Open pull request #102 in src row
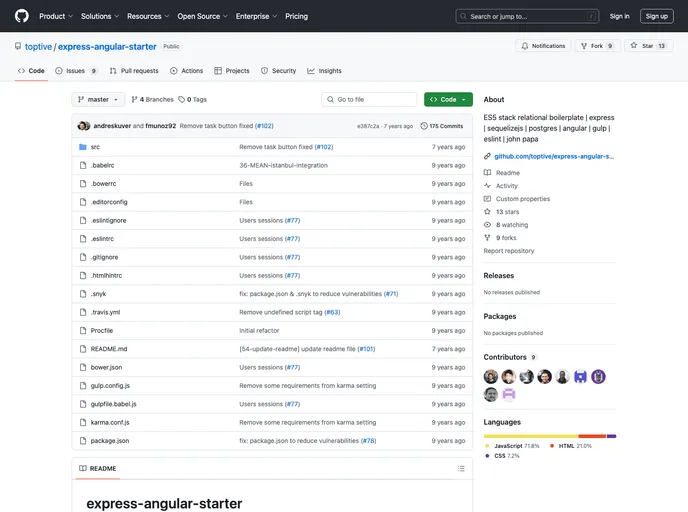This screenshot has width=688, height=512. 324,147
